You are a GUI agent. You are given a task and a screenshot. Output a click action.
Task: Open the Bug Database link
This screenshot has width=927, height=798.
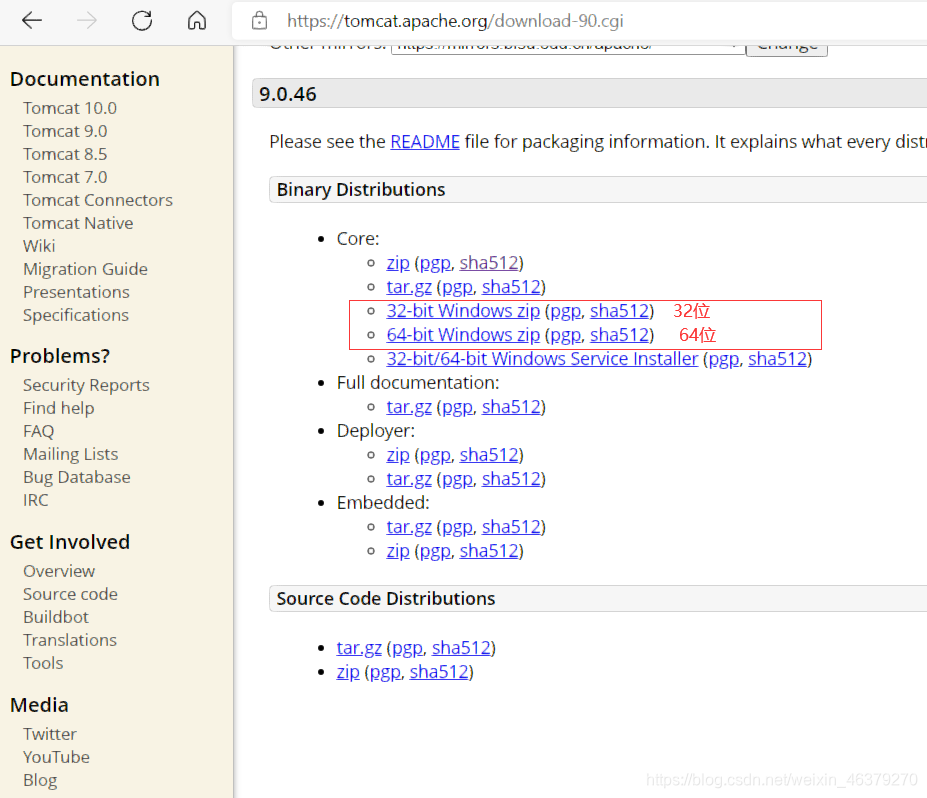[x=77, y=478]
